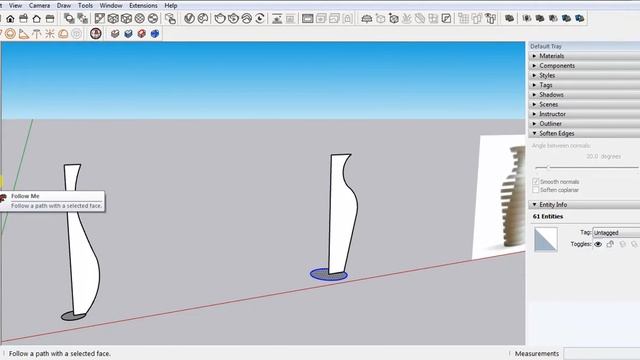Click the round dark-red badge icon
The width and height of the screenshot is (640, 360).
tap(96, 33)
